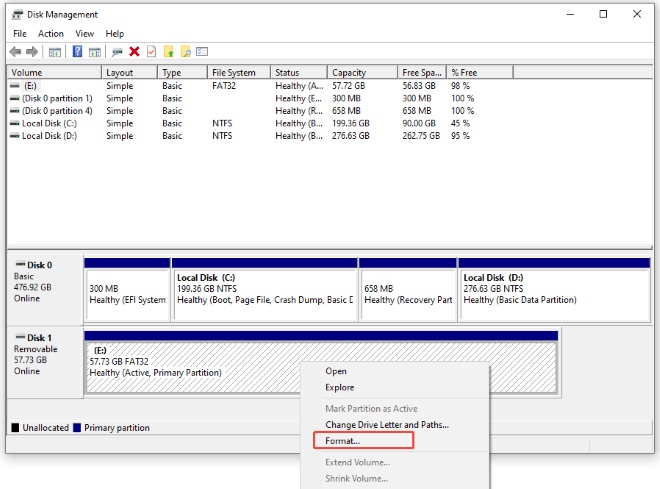Click the 98 % free cell
Viewport: 660px width, 489px height.
[x=460, y=85]
